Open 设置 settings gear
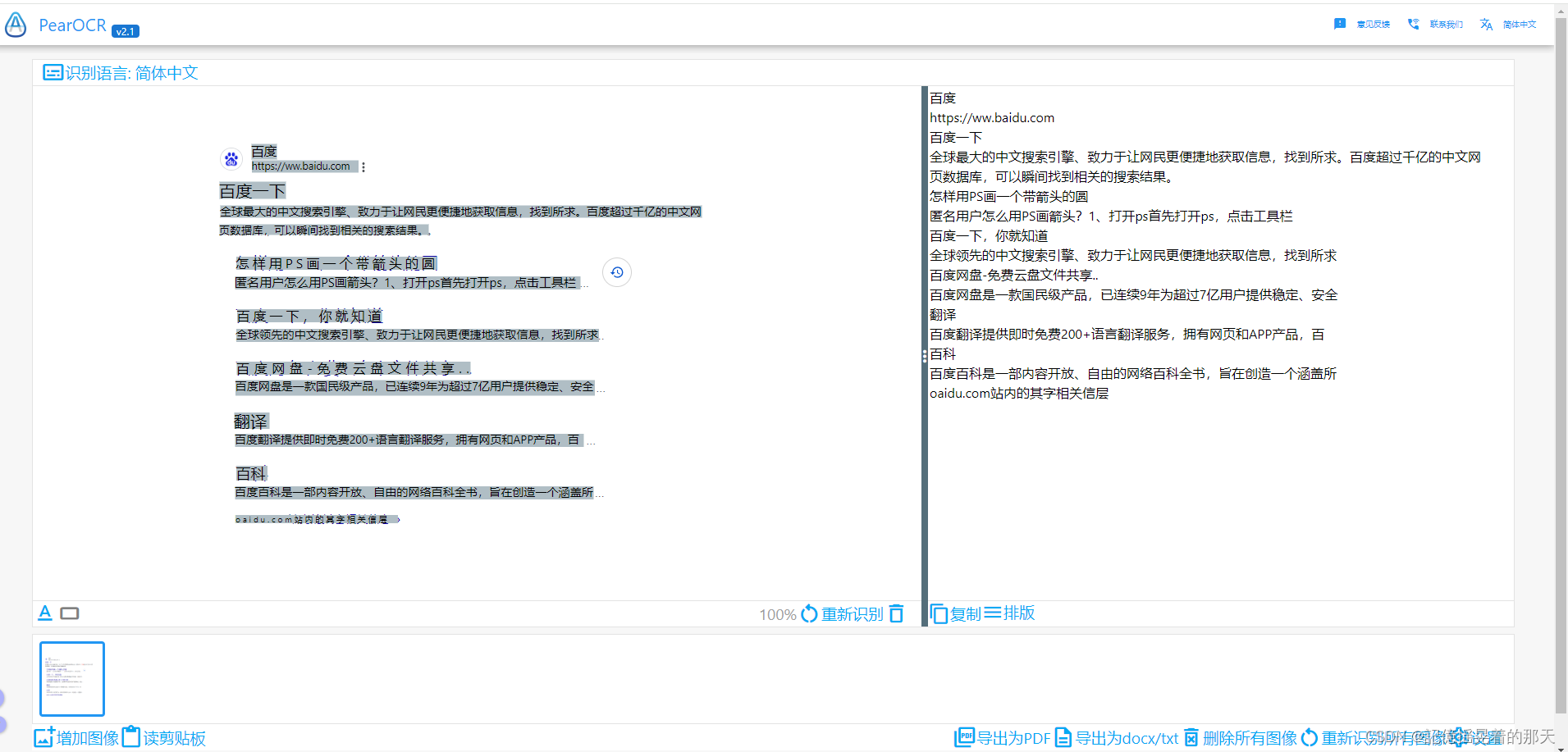1568x752 pixels. coord(1477,737)
